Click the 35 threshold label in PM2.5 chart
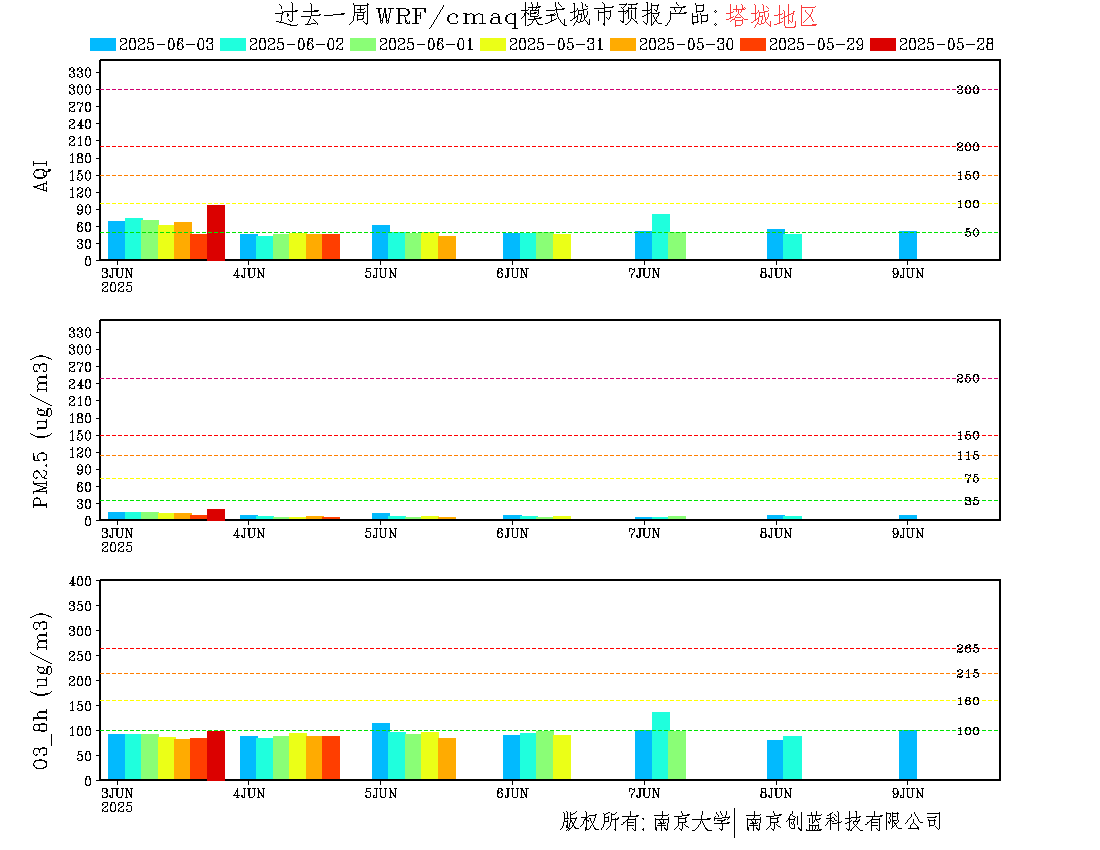 [x=972, y=501]
